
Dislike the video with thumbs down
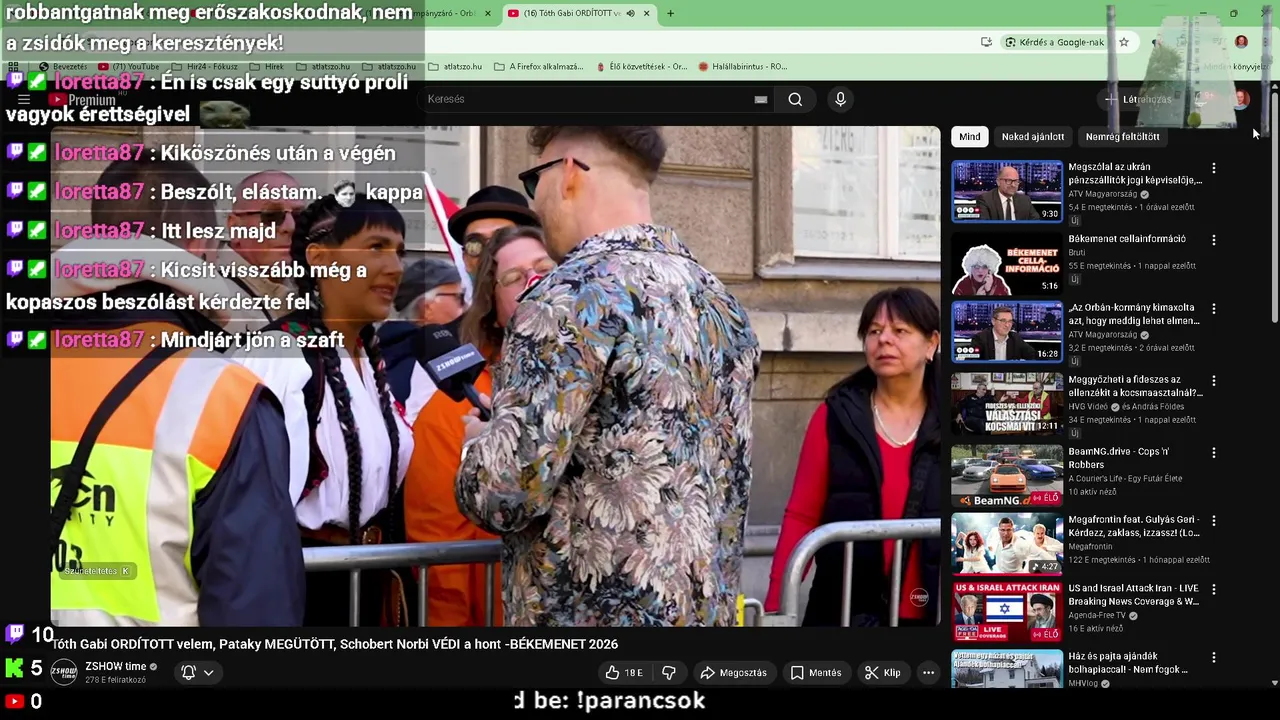coord(670,673)
